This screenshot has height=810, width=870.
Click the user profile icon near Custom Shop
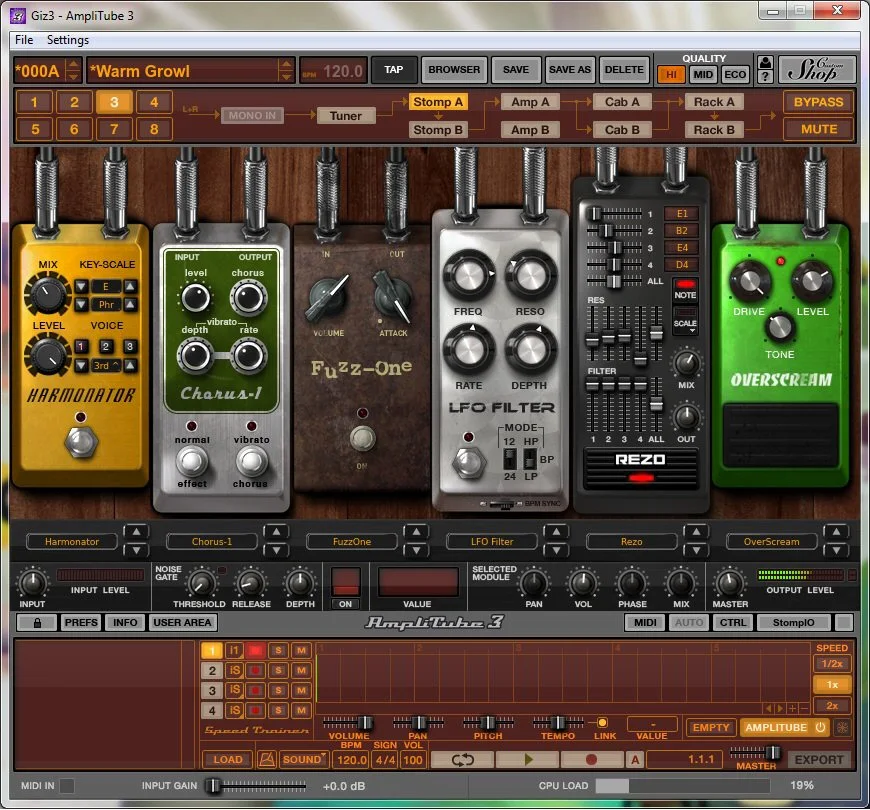pyautogui.click(x=765, y=62)
